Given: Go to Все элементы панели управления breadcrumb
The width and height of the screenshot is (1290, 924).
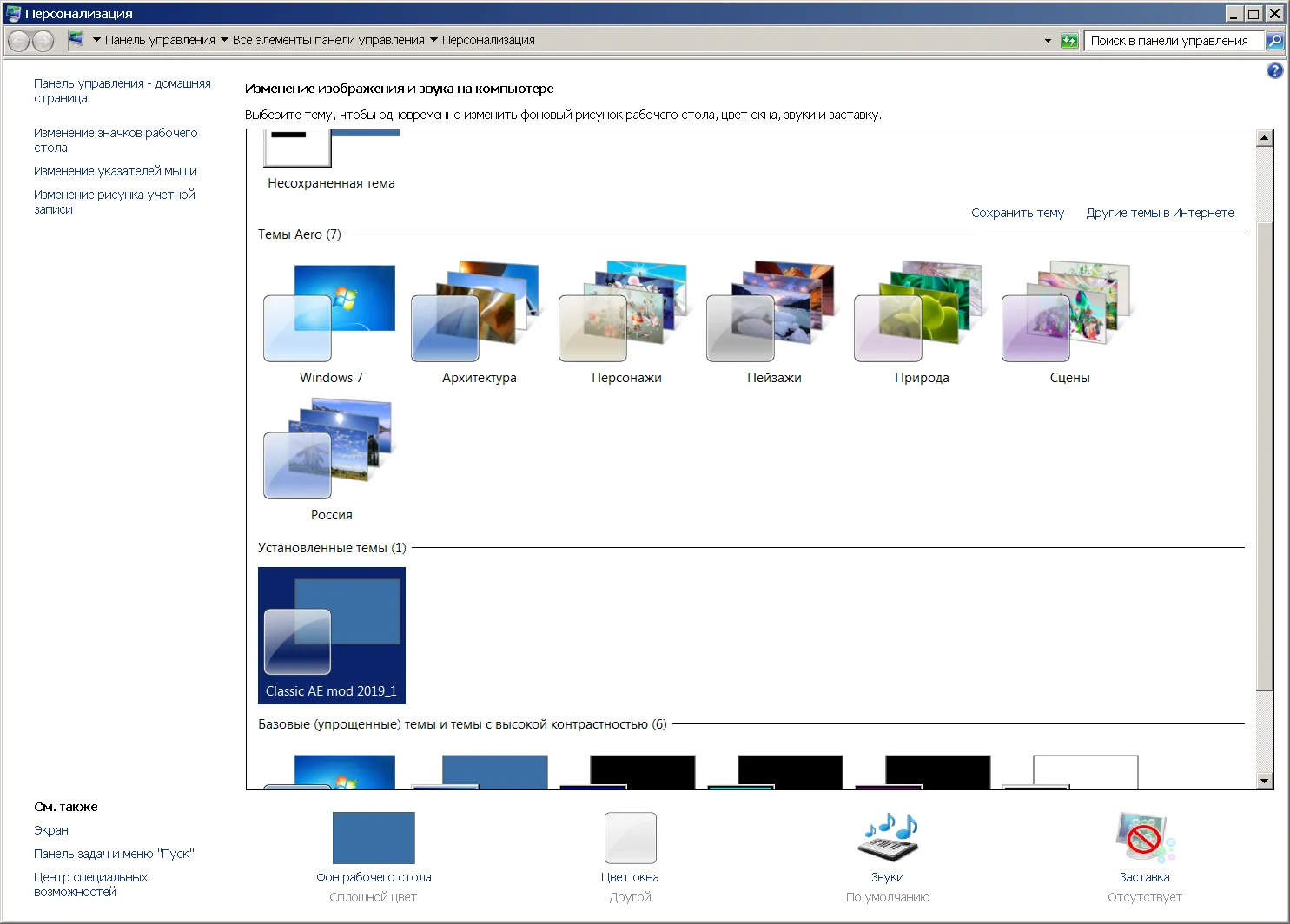Looking at the screenshot, I should pyautogui.click(x=328, y=40).
